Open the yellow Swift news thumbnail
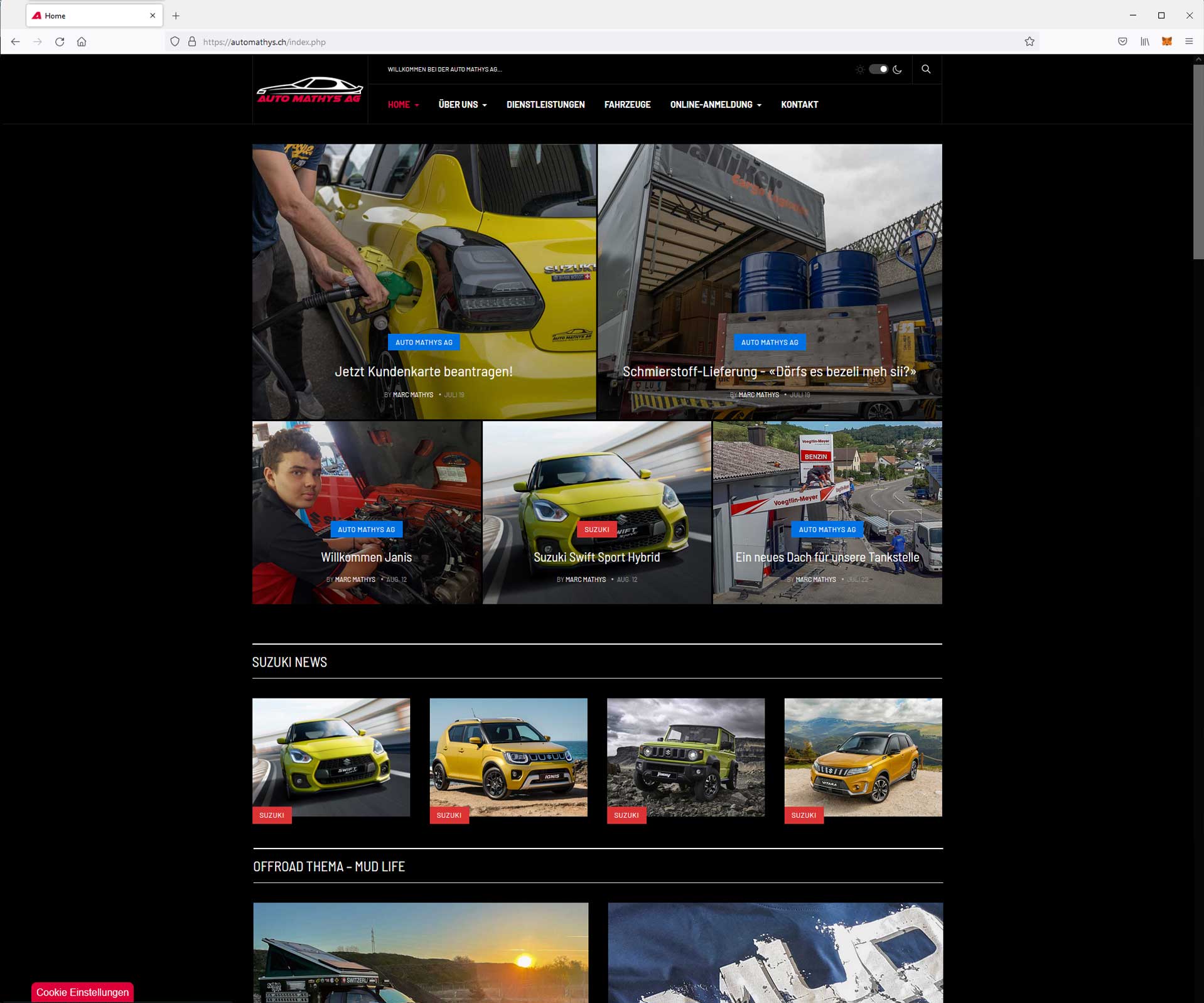Image resolution: width=1204 pixels, height=1003 pixels. pyautogui.click(x=331, y=757)
